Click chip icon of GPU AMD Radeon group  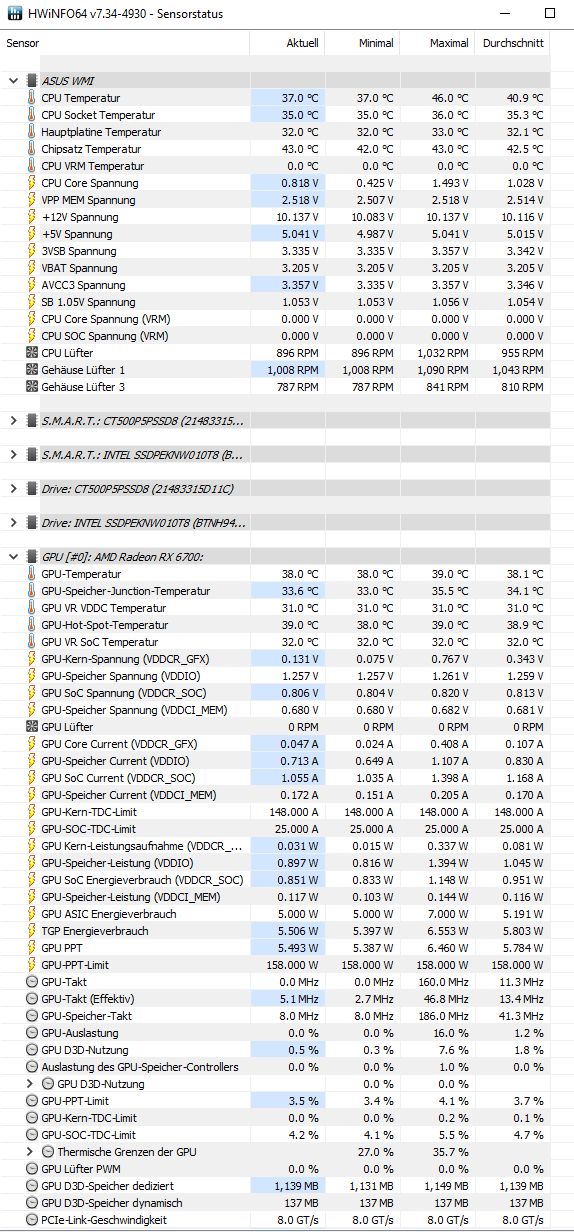tap(31, 557)
